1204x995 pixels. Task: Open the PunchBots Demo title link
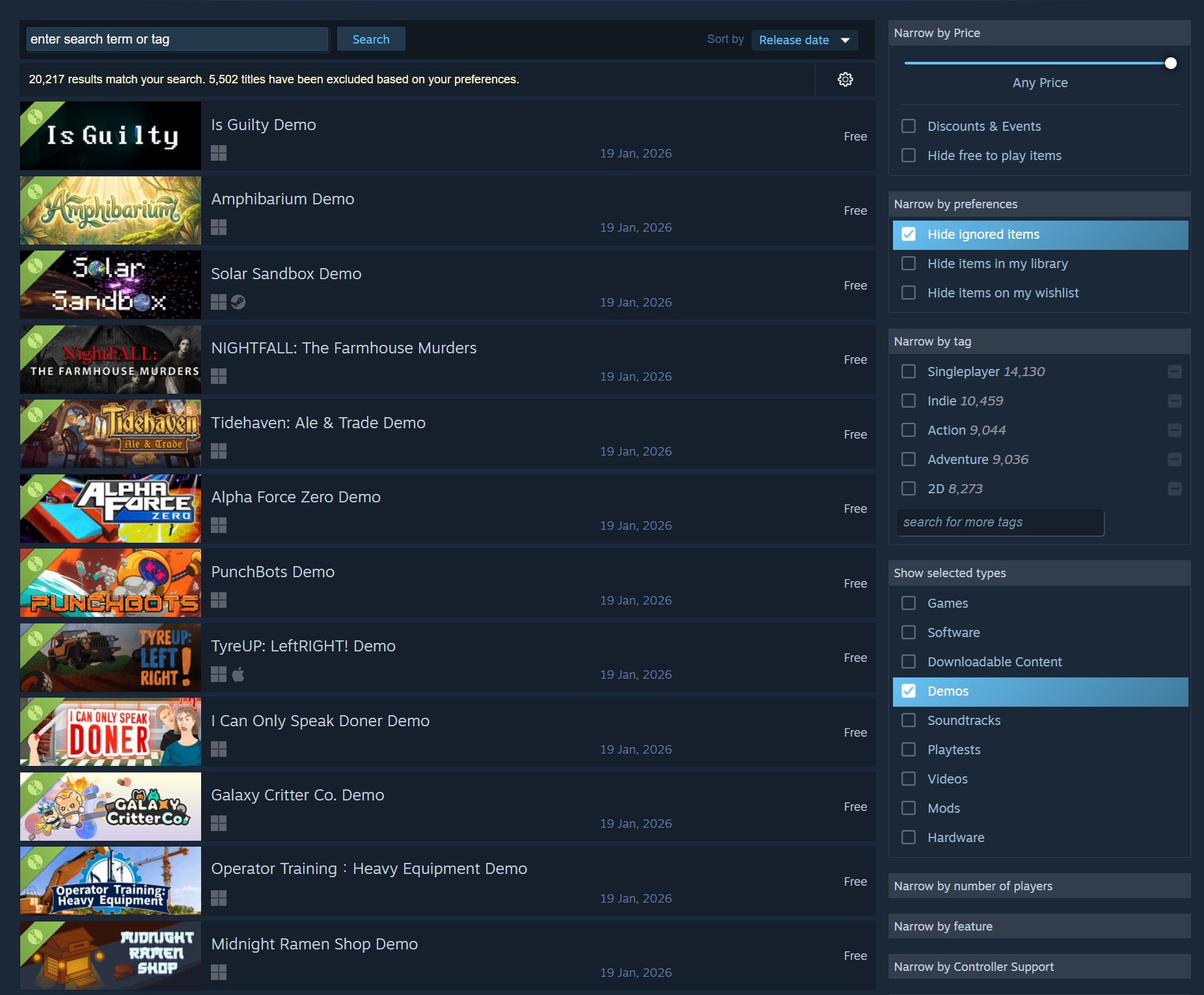[x=273, y=571]
